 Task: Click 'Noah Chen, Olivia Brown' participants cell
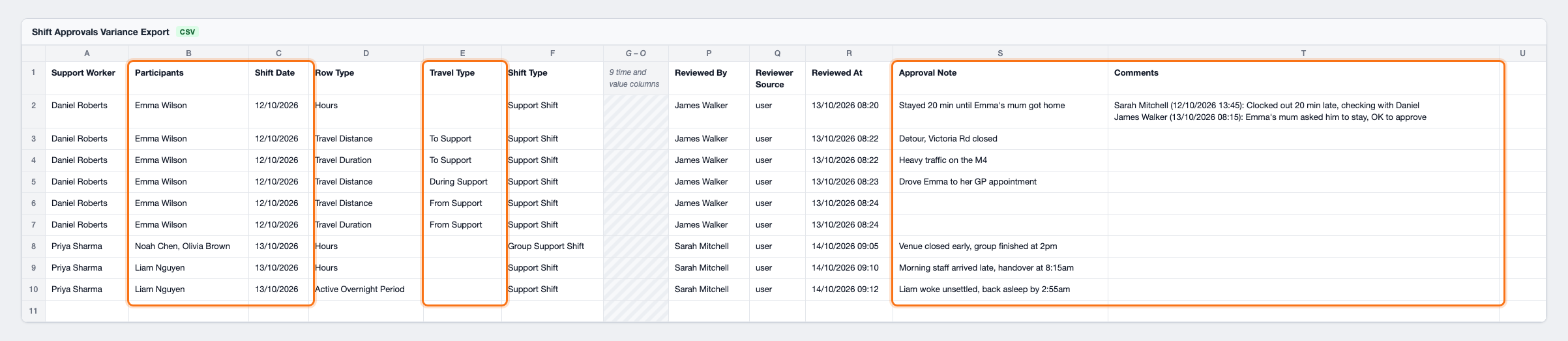[188, 246]
